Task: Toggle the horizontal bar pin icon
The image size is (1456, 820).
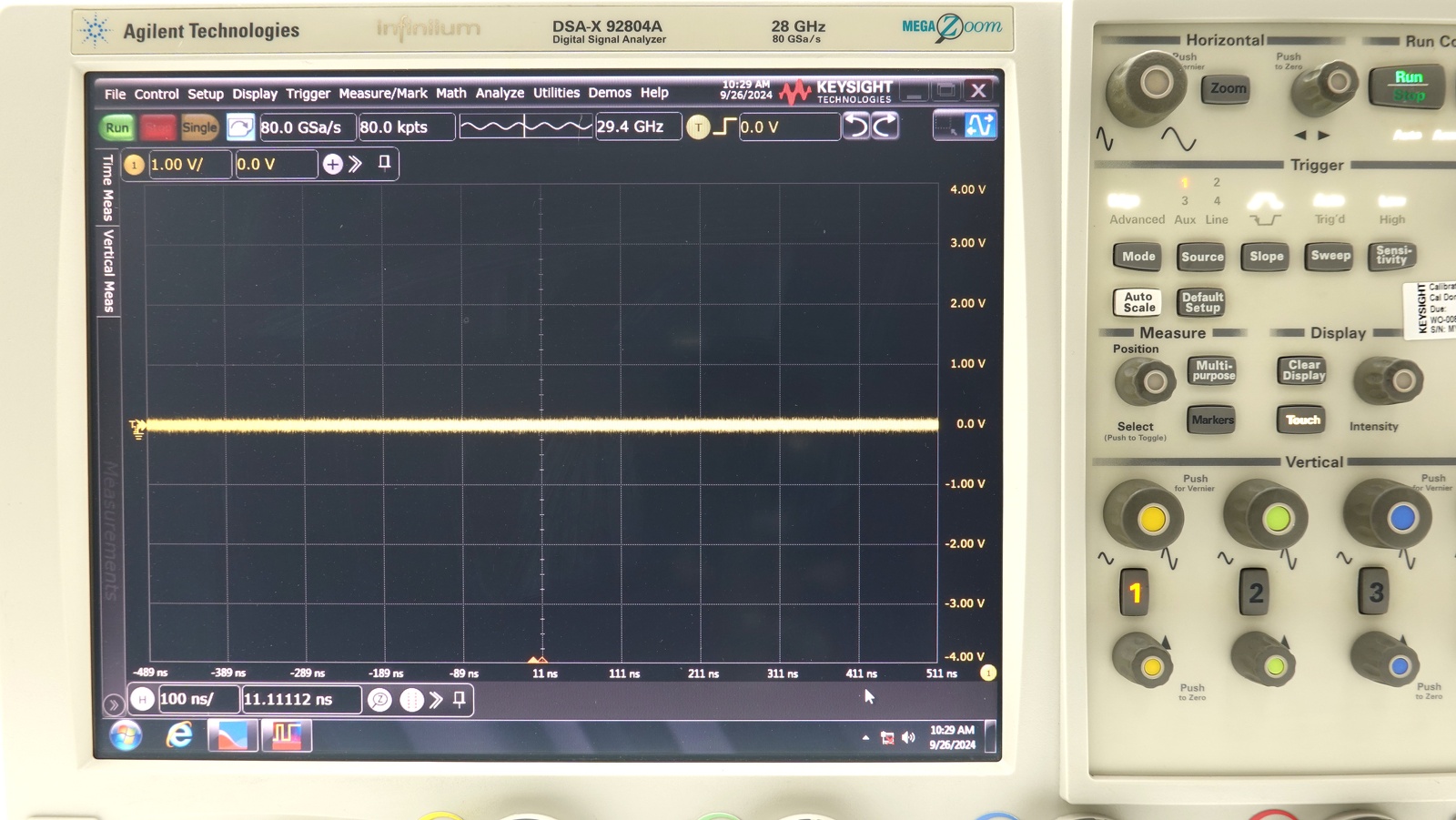Action: (x=460, y=699)
